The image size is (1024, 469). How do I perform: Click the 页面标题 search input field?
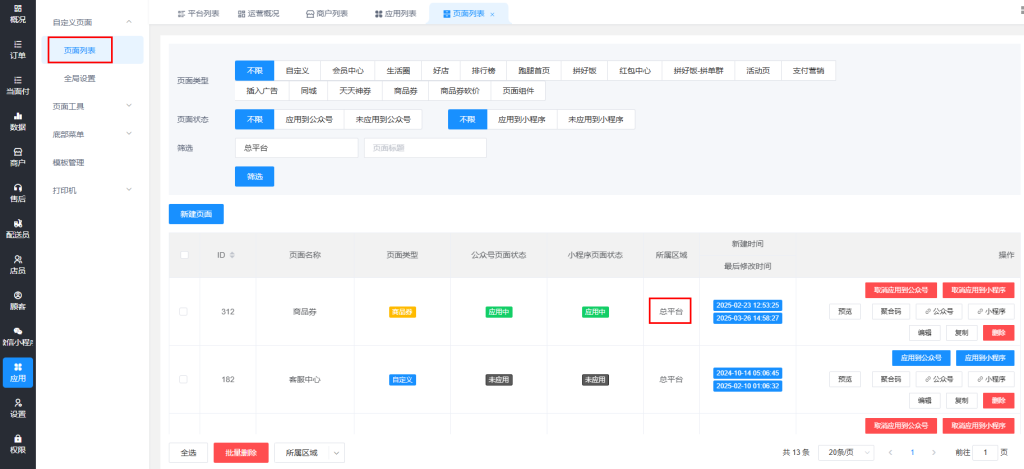coord(425,148)
